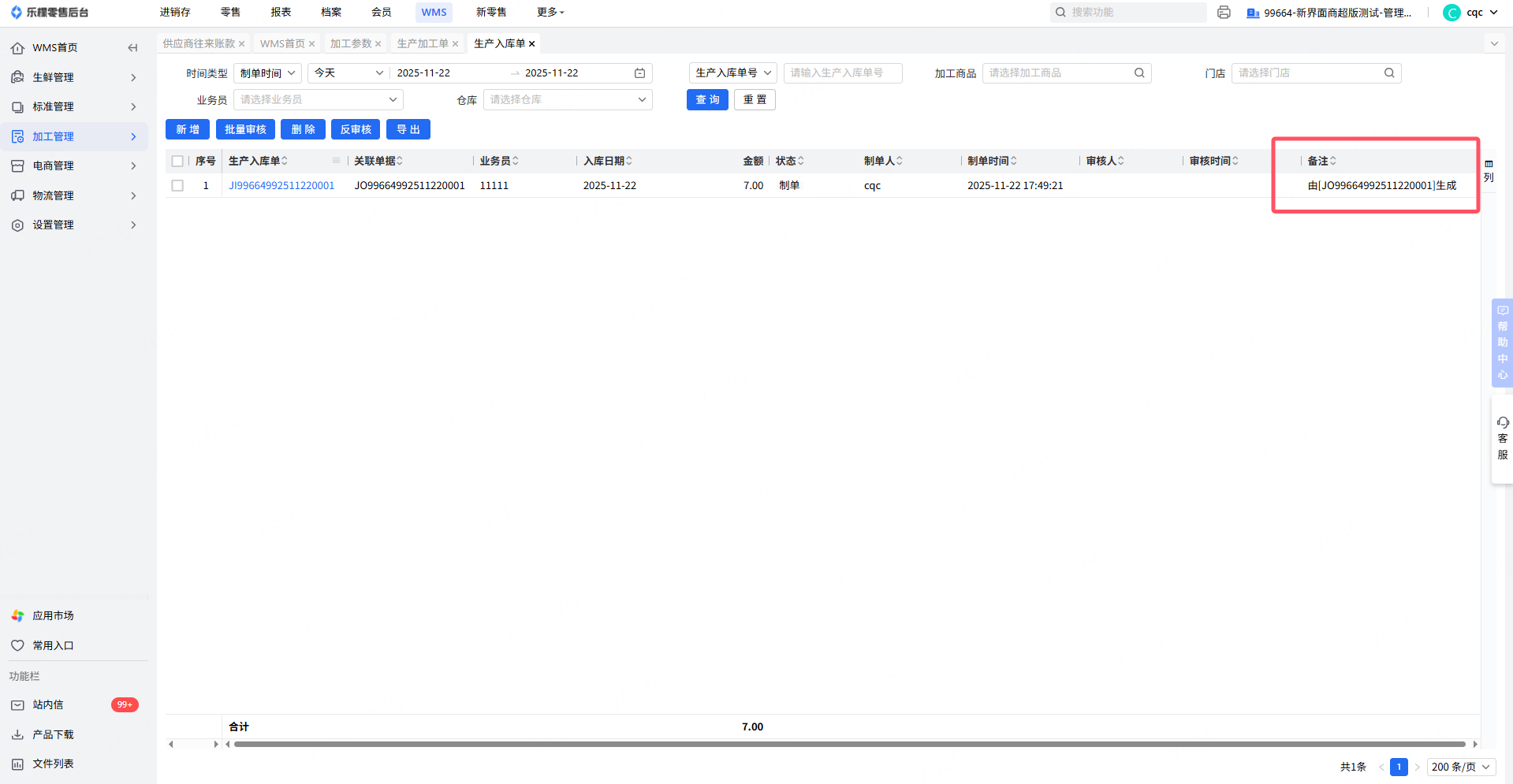This screenshot has width=1513, height=784.
Task: Close the 生产加工单 tab
Action: 455,44
